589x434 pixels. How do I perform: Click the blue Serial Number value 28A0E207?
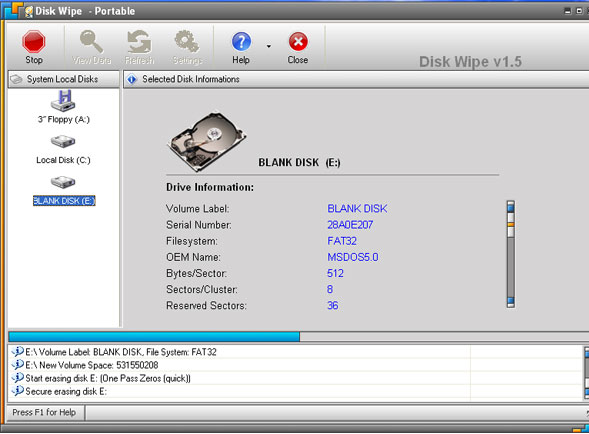point(350,225)
